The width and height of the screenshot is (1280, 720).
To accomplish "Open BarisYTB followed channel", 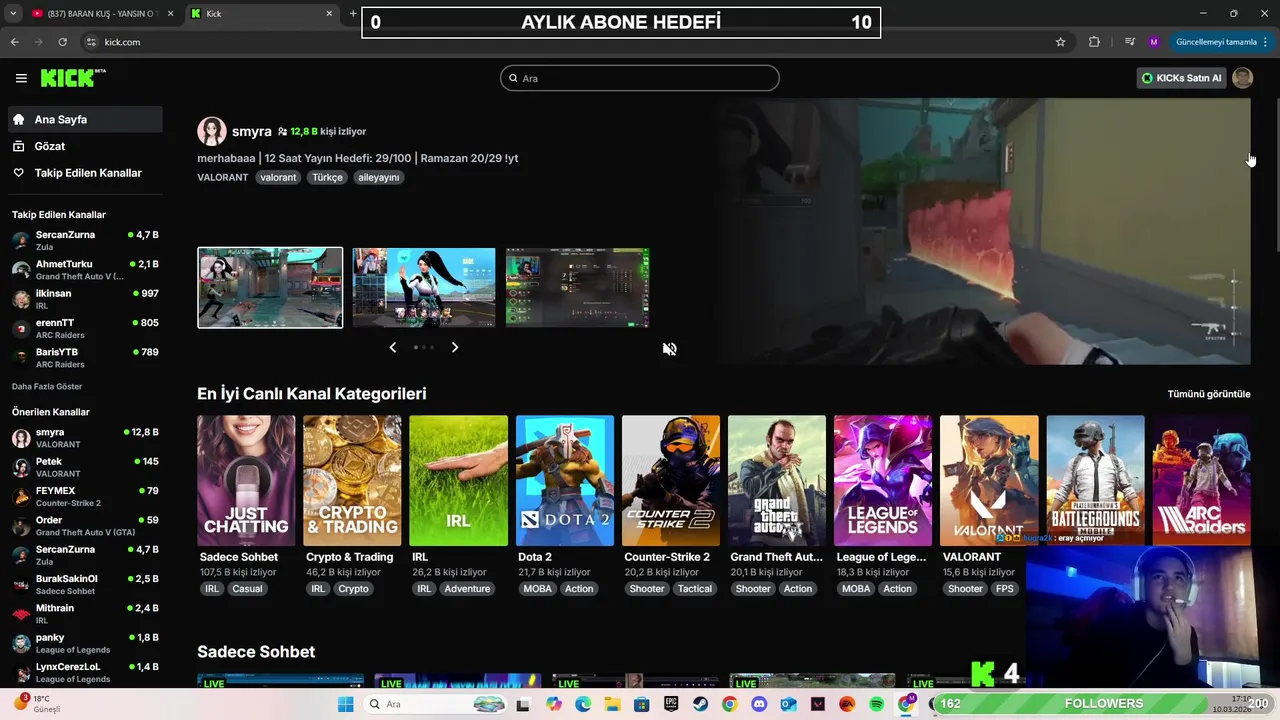I will [x=85, y=357].
